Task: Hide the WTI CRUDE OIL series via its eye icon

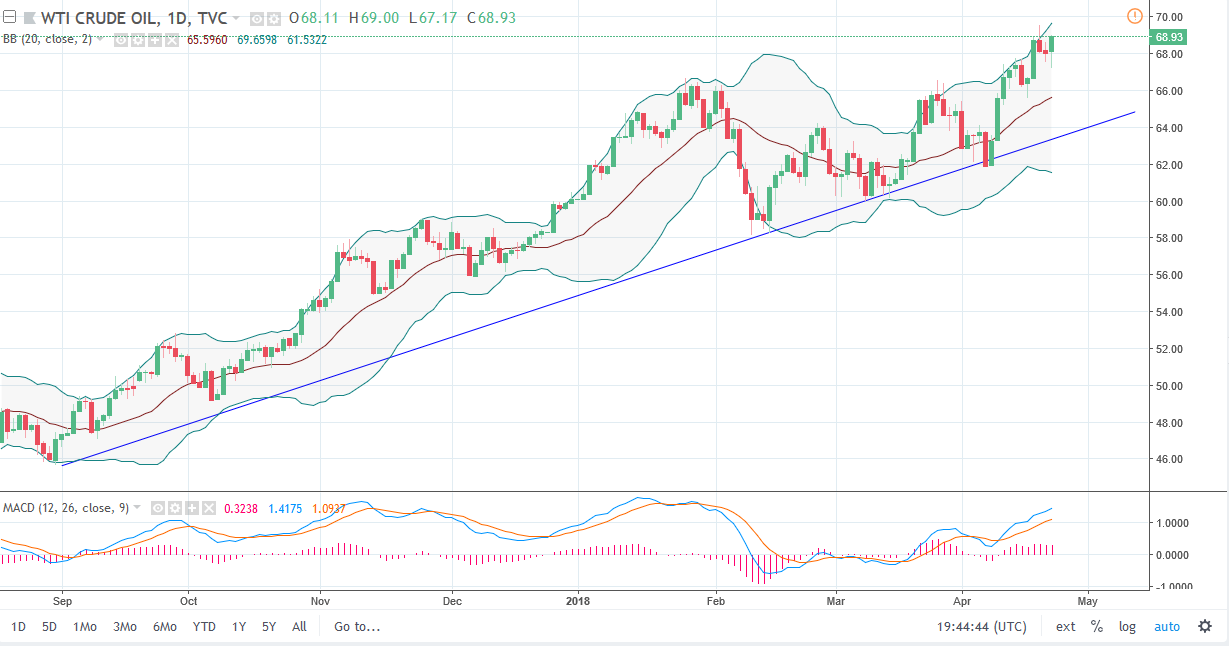Action: click(x=255, y=18)
